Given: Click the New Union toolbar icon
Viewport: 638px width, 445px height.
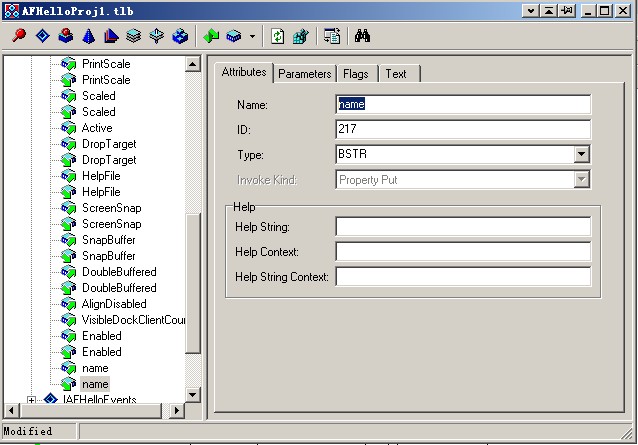Looking at the screenshot, I should (x=157, y=36).
